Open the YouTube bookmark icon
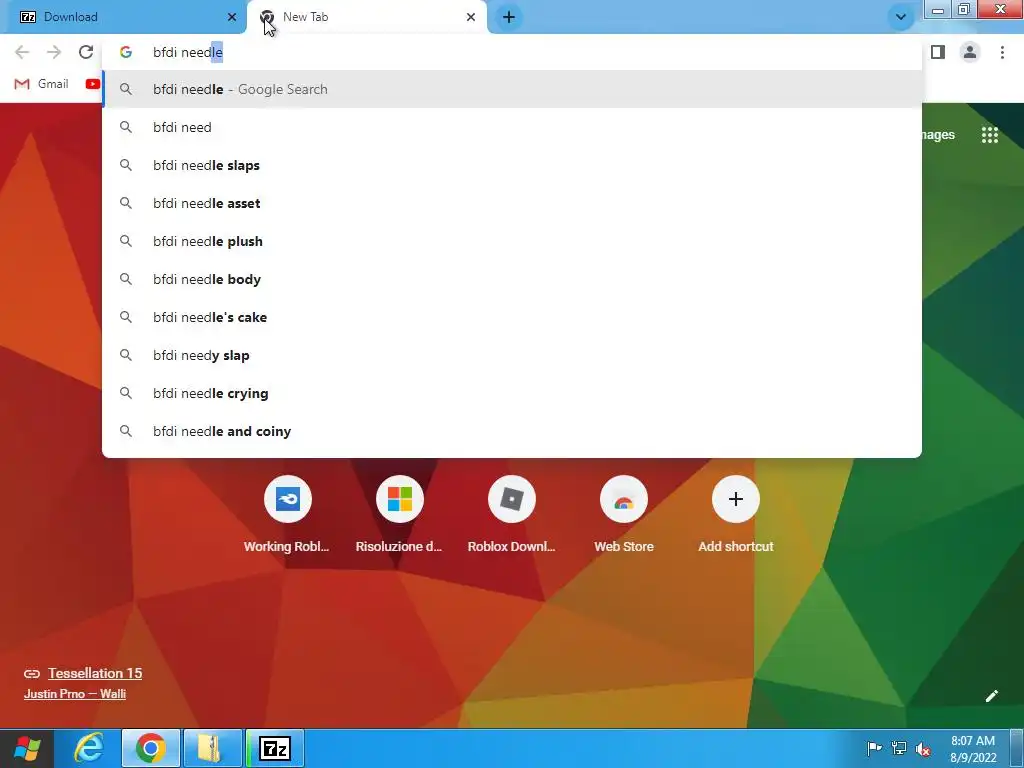This screenshot has width=1024, height=768. (x=93, y=84)
